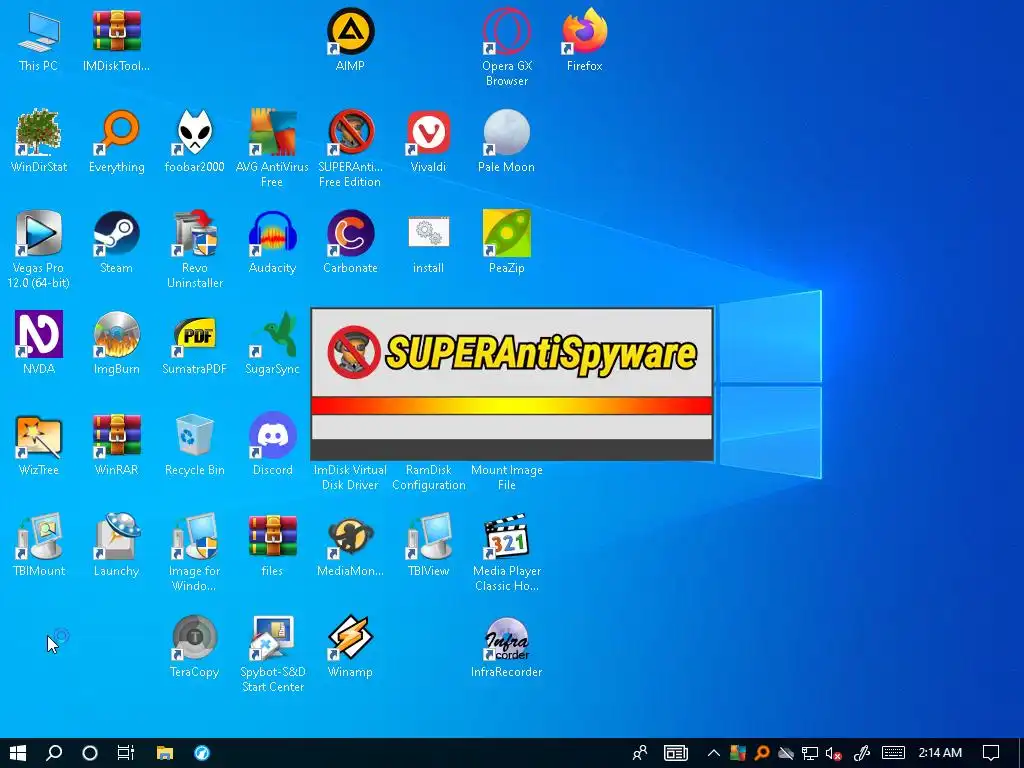Select the install file icon
The image size is (1024, 768).
click(428, 242)
